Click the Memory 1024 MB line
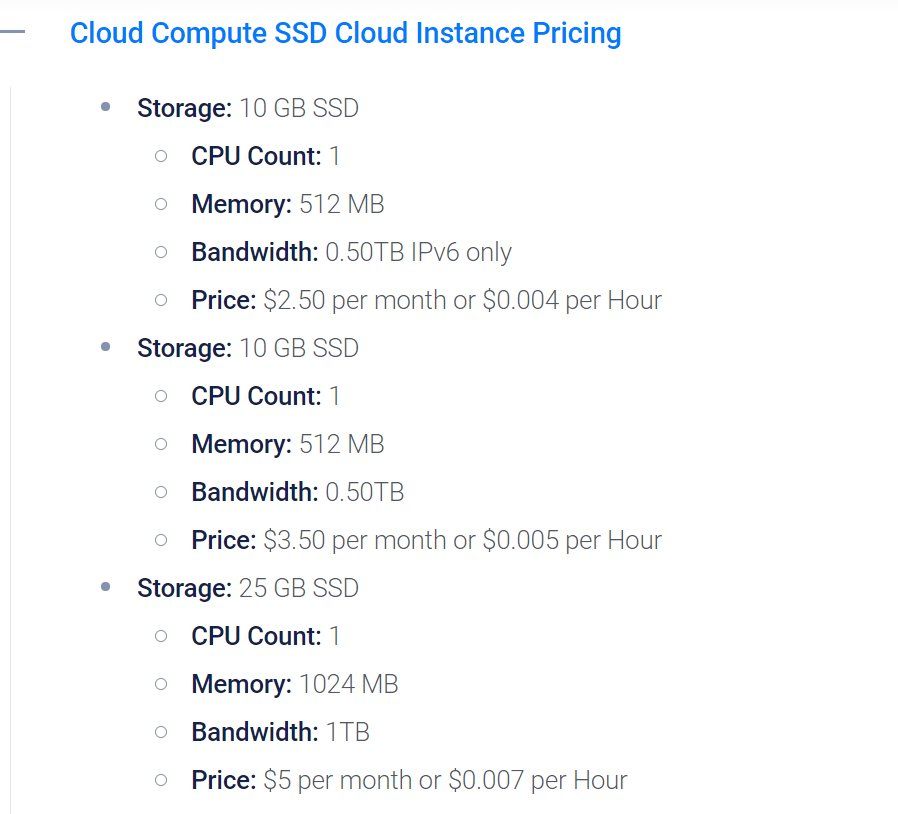Screen dimensions: 898x814 (295, 685)
